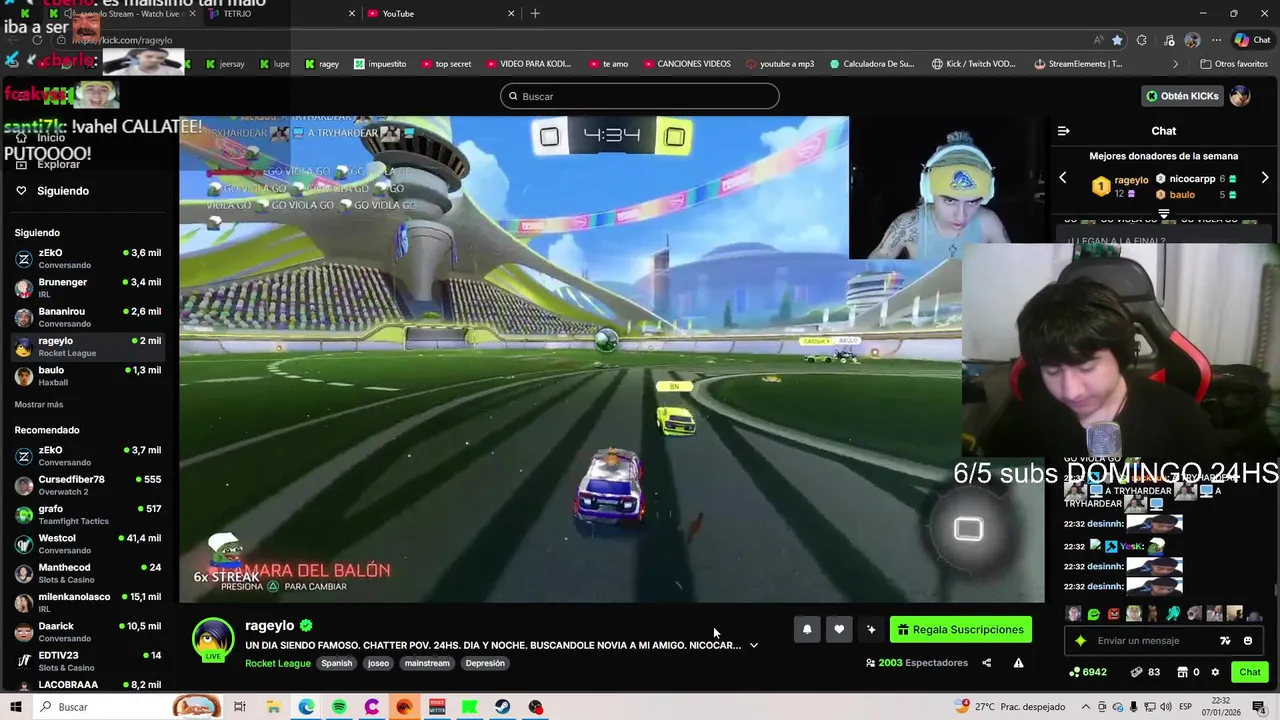This screenshot has height=720, width=1280.
Task: Open Bananirou channel in sidebar
Action: tap(89, 317)
